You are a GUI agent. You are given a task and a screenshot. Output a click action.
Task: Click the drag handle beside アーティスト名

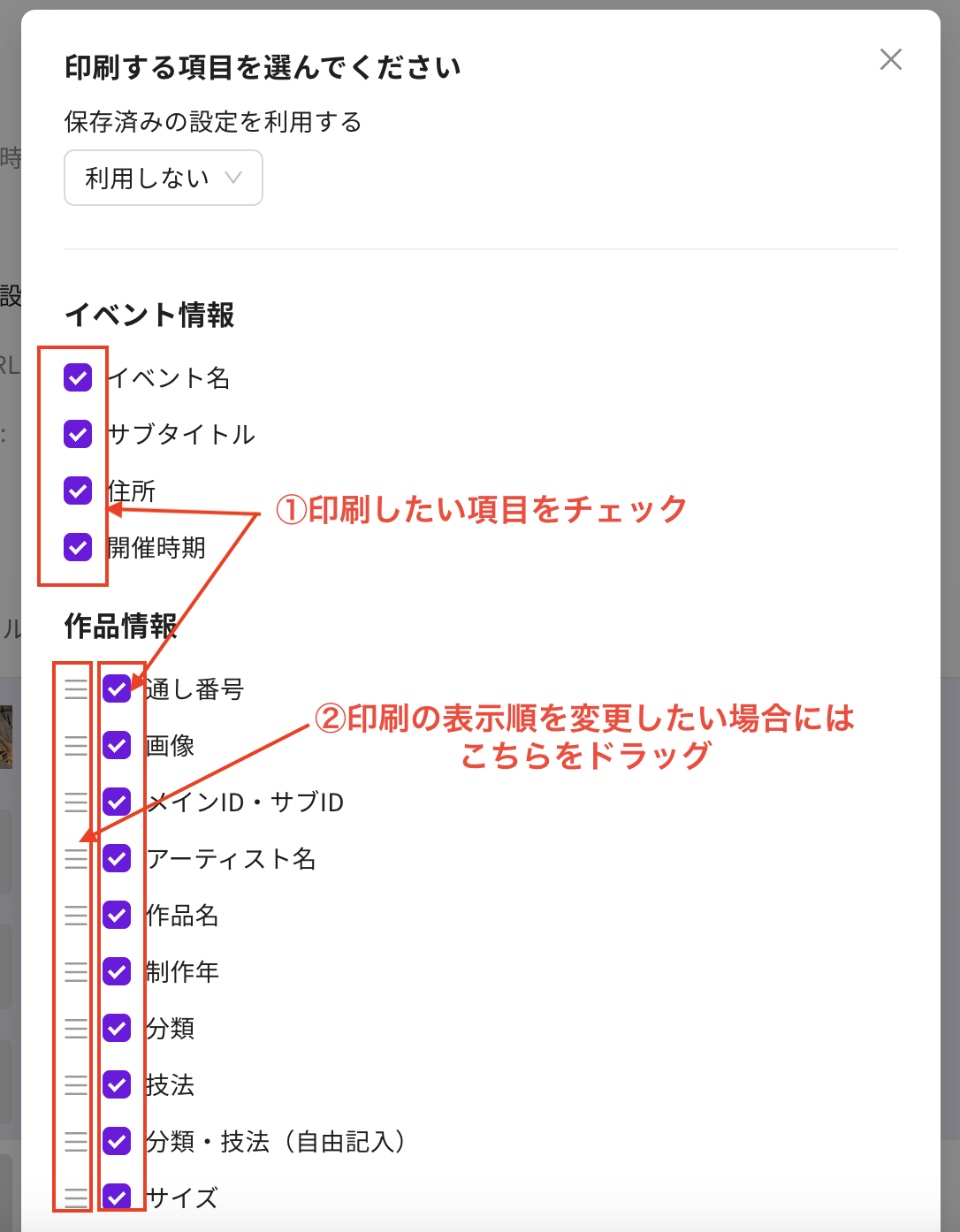coord(75,859)
